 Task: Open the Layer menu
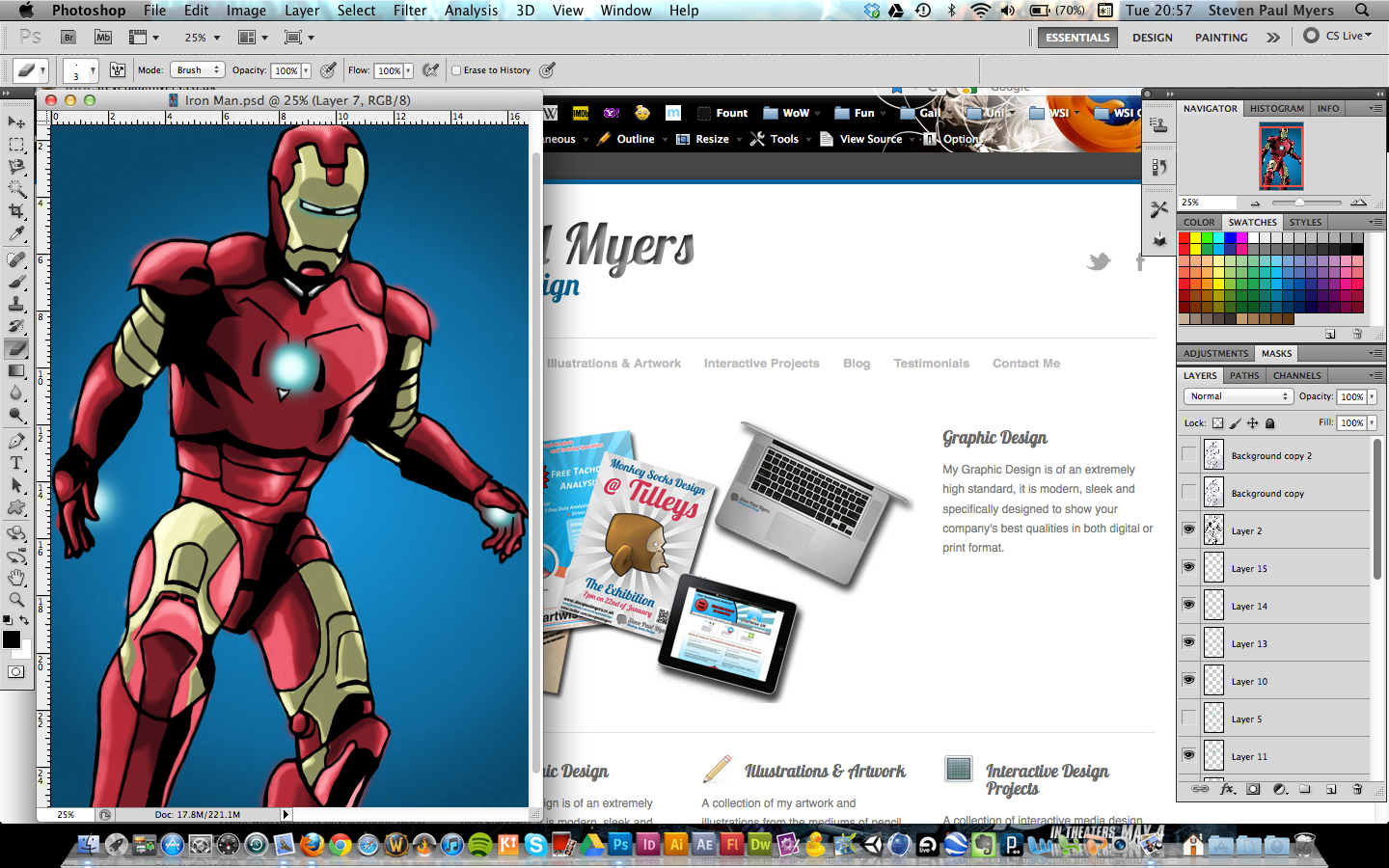tap(302, 11)
